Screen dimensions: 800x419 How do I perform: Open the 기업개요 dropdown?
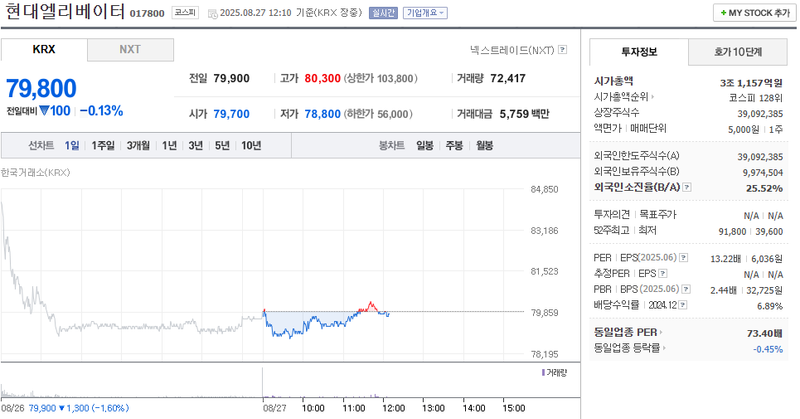[425, 13]
